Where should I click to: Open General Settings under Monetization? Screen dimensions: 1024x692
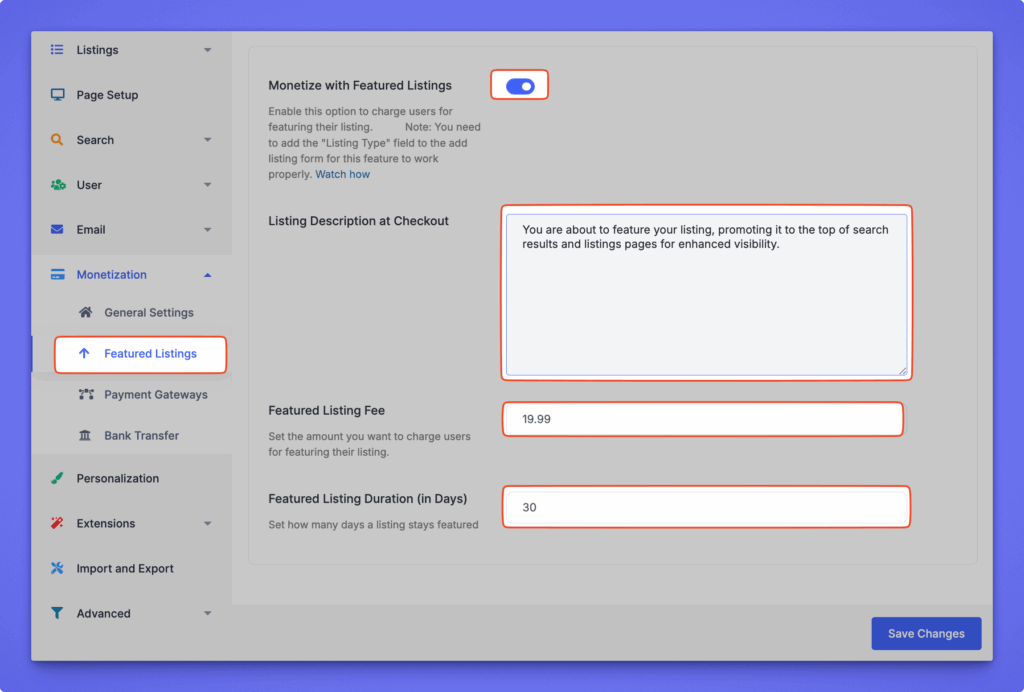tap(148, 313)
